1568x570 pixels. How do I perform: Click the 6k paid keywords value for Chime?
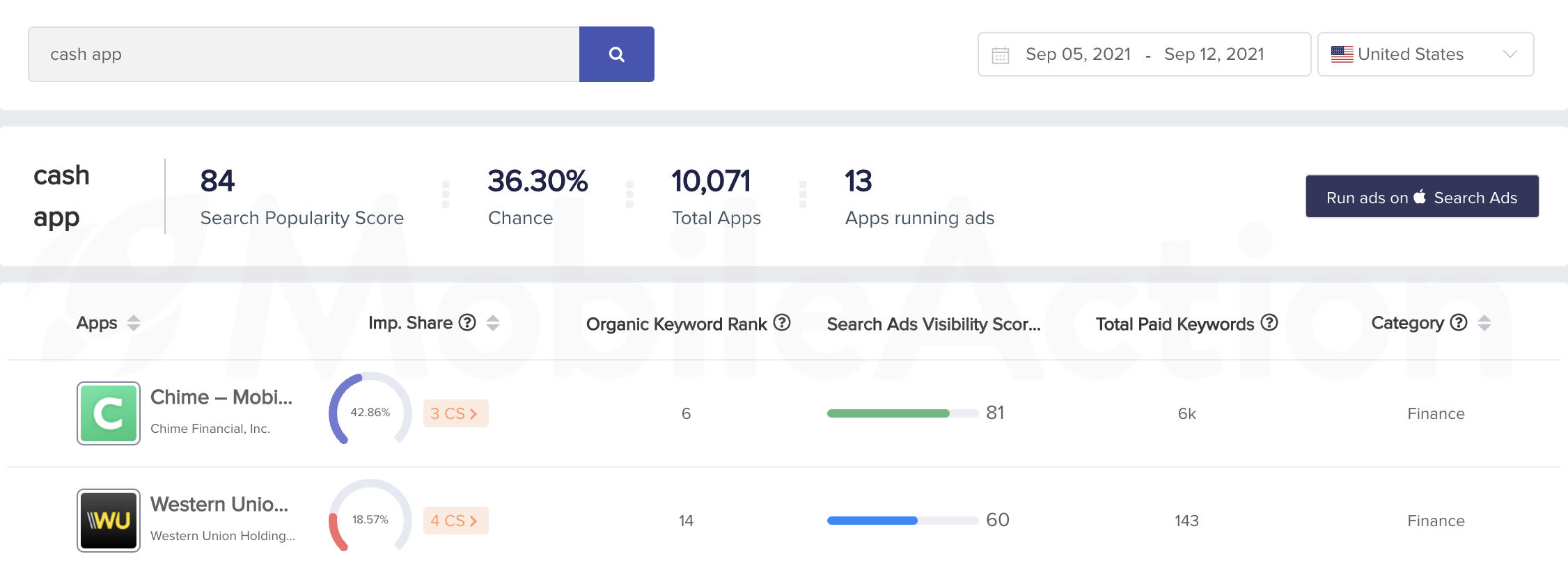coord(1187,413)
